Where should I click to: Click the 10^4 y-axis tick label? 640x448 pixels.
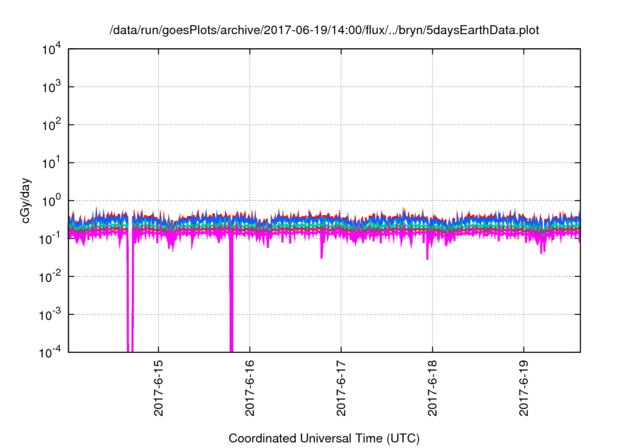(x=51, y=49)
